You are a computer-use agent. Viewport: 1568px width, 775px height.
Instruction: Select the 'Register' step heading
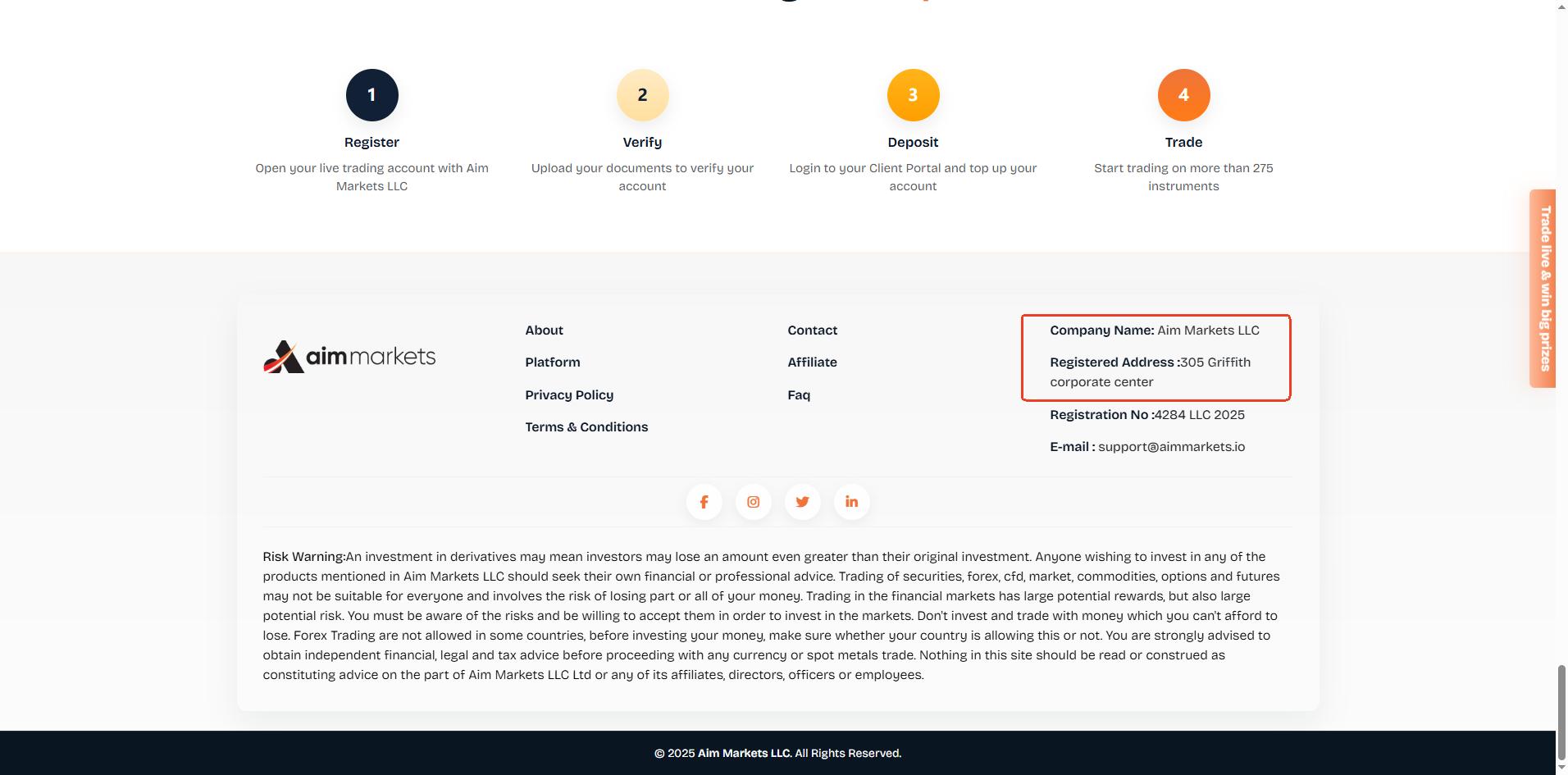pos(371,143)
